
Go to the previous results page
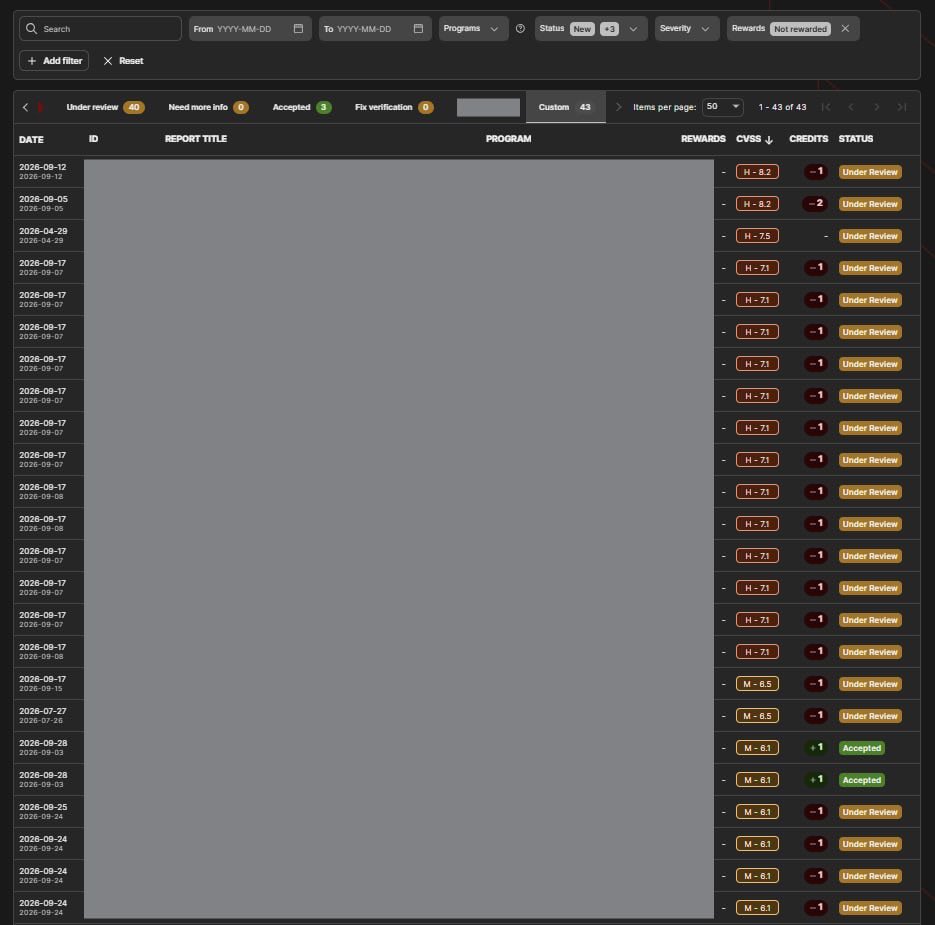click(851, 107)
